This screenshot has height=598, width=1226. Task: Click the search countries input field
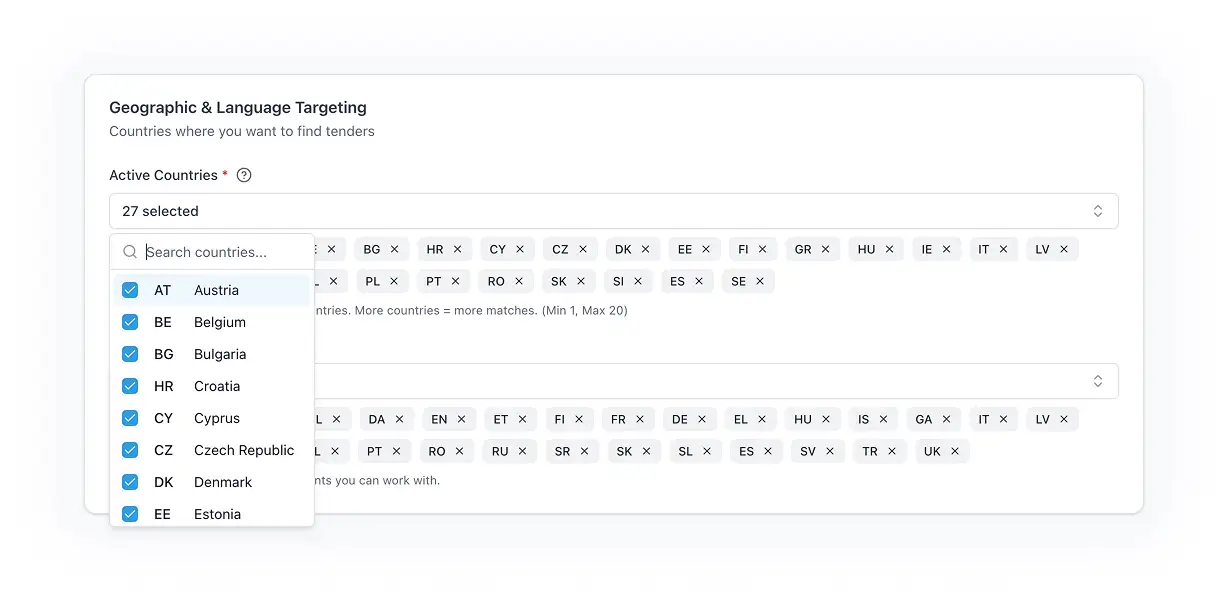pyautogui.click(x=210, y=251)
